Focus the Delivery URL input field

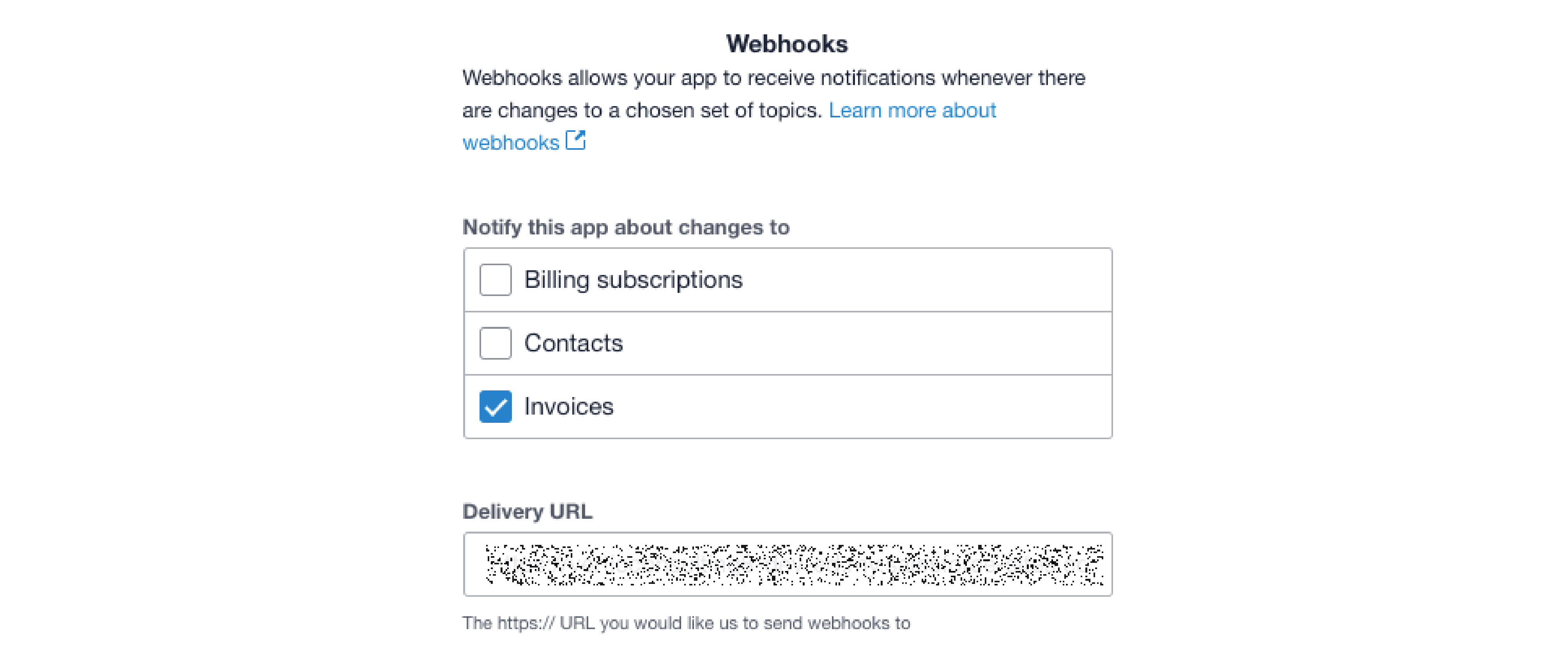pyautogui.click(x=787, y=564)
